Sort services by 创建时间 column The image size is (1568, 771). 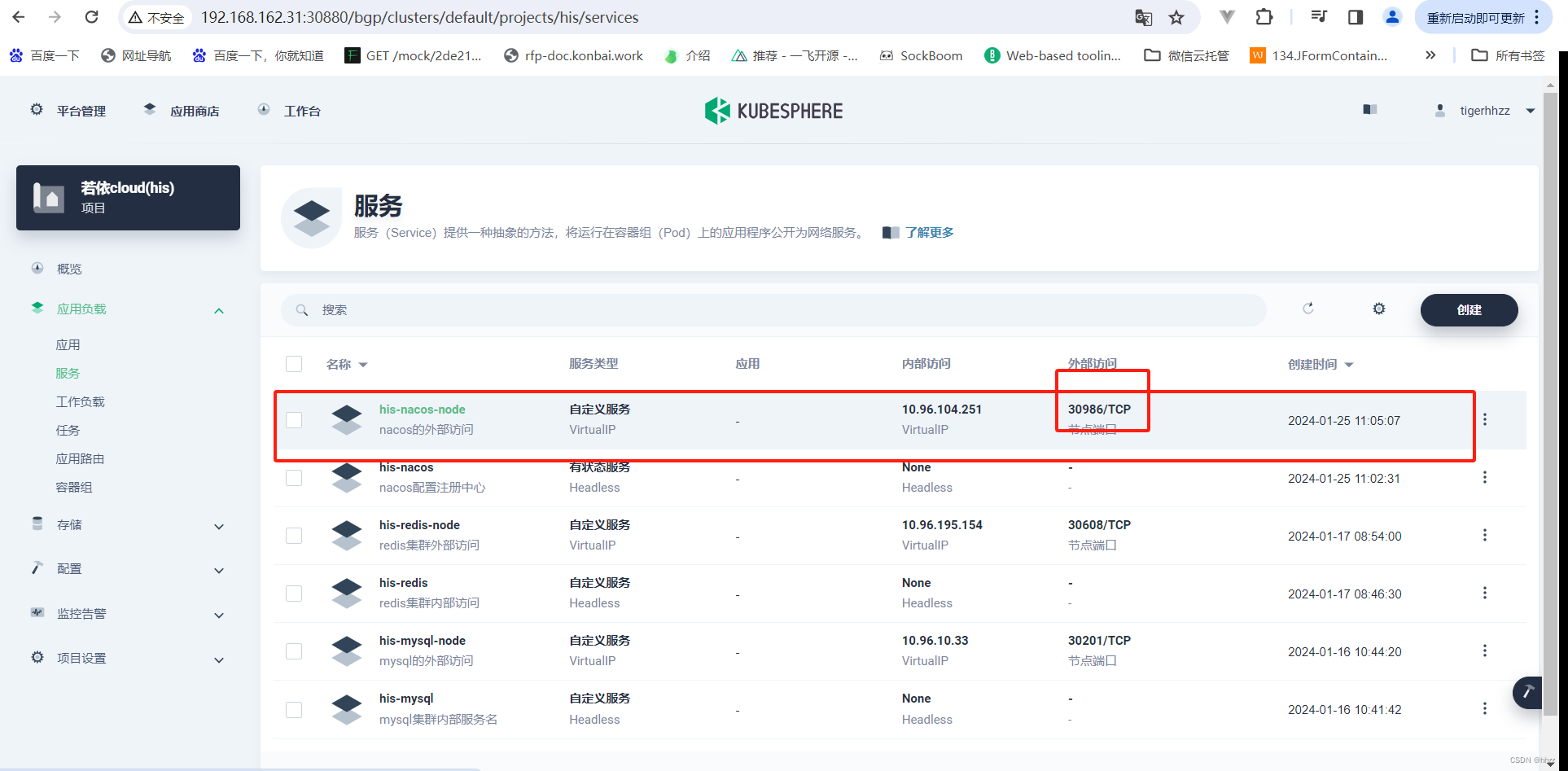(x=1321, y=365)
